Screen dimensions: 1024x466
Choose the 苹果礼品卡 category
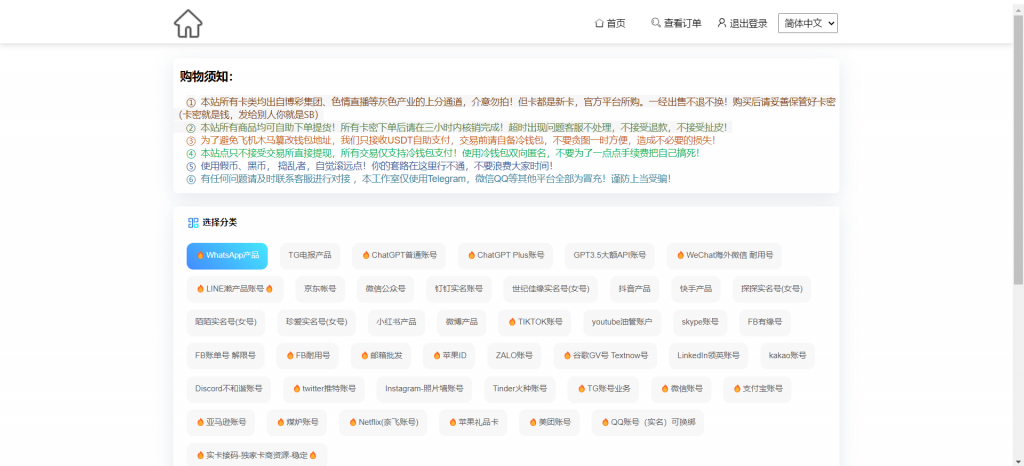473,422
